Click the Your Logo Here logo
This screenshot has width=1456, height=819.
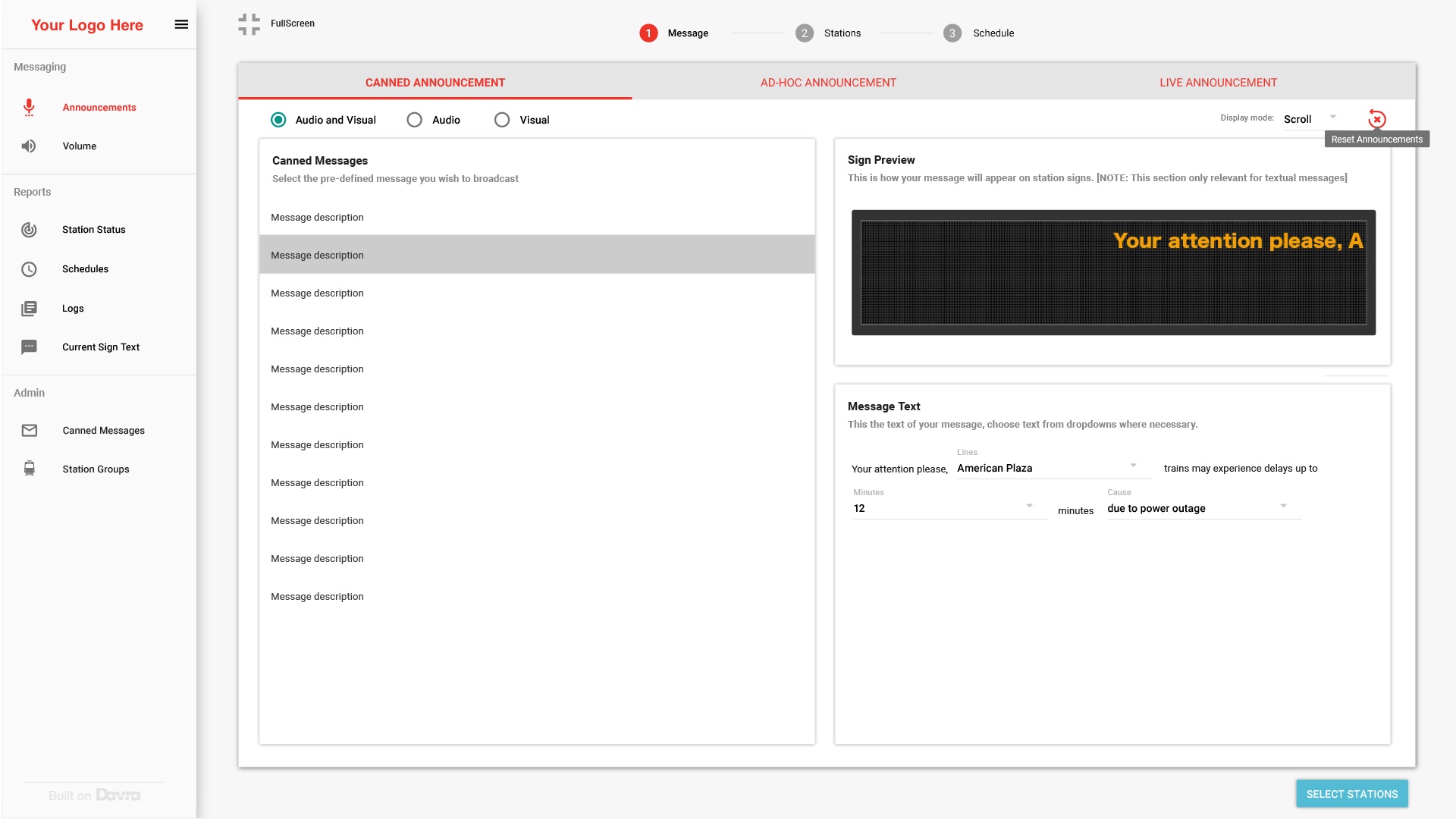click(x=87, y=25)
